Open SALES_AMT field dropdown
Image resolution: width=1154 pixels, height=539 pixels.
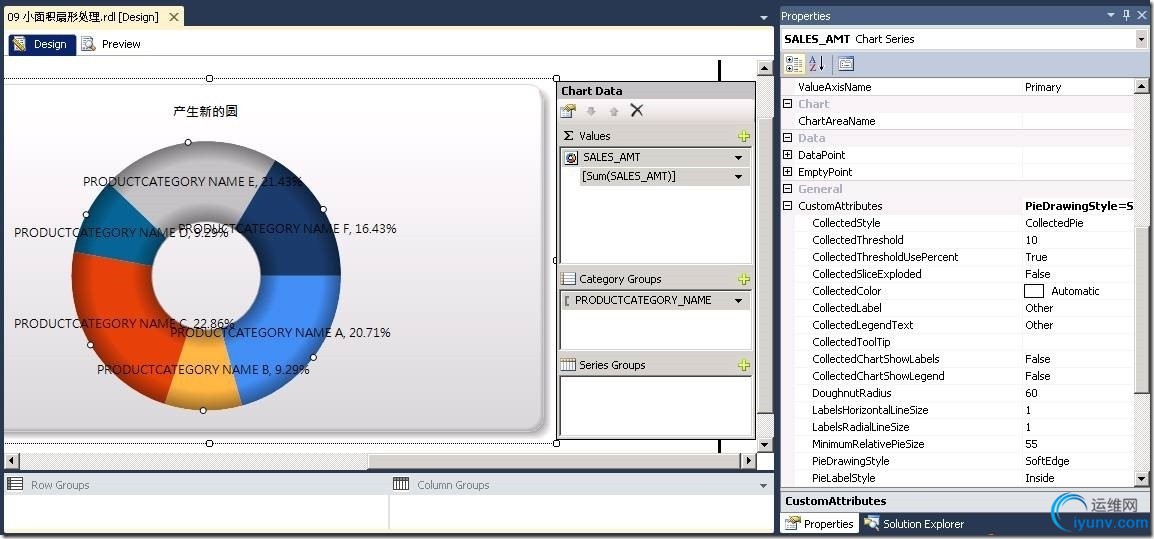click(738, 158)
